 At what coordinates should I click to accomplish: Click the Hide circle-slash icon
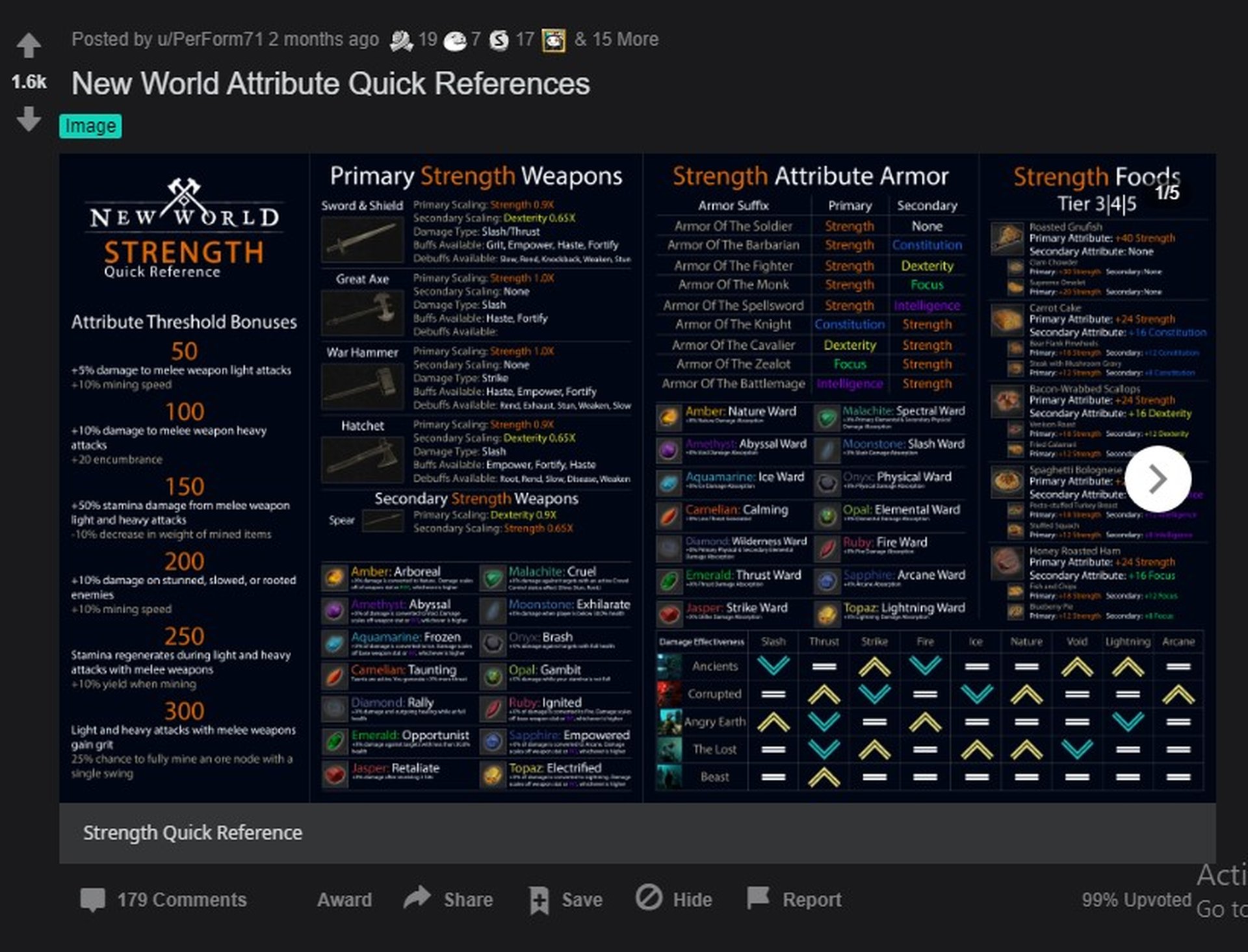[x=649, y=898]
